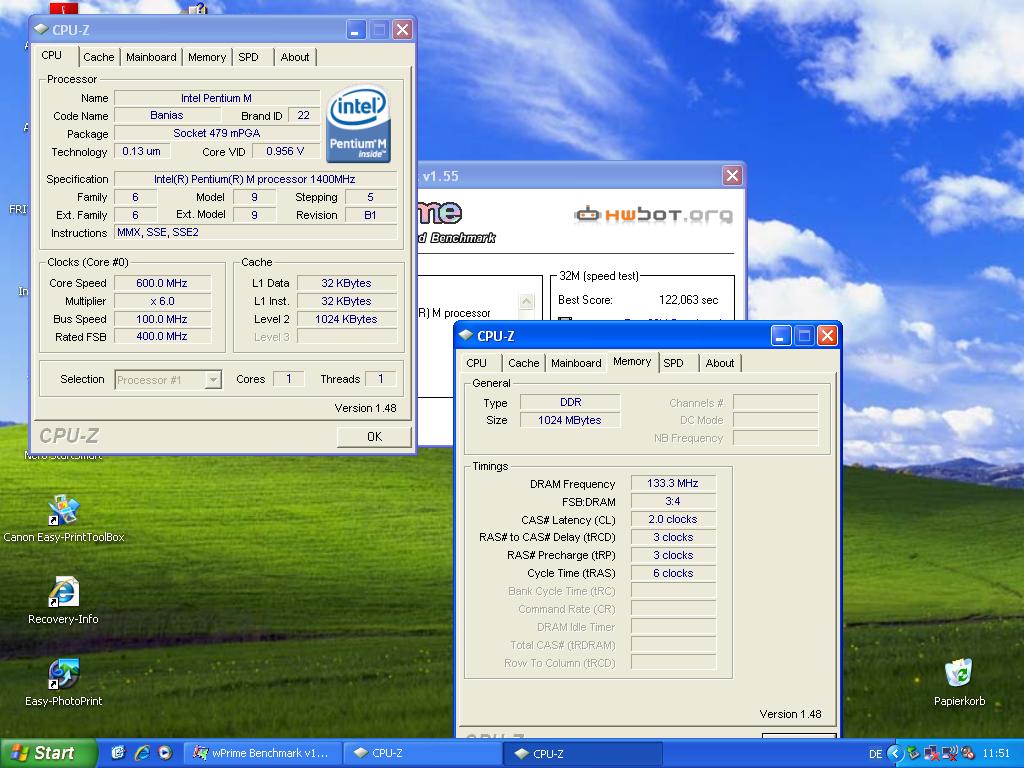Click the Core VID value '0.956 V'
The width and height of the screenshot is (1024, 768).
coord(285,152)
